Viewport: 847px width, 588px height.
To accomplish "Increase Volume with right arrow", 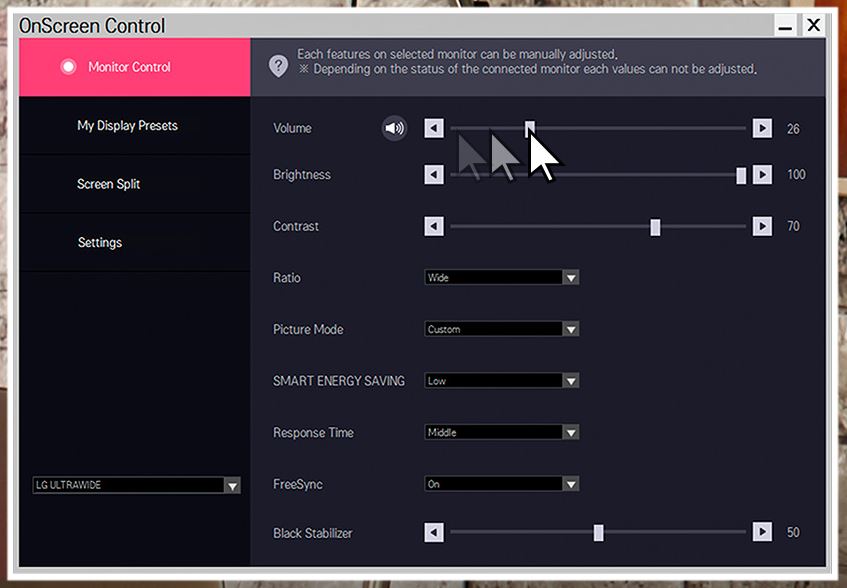I will click(x=762, y=129).
